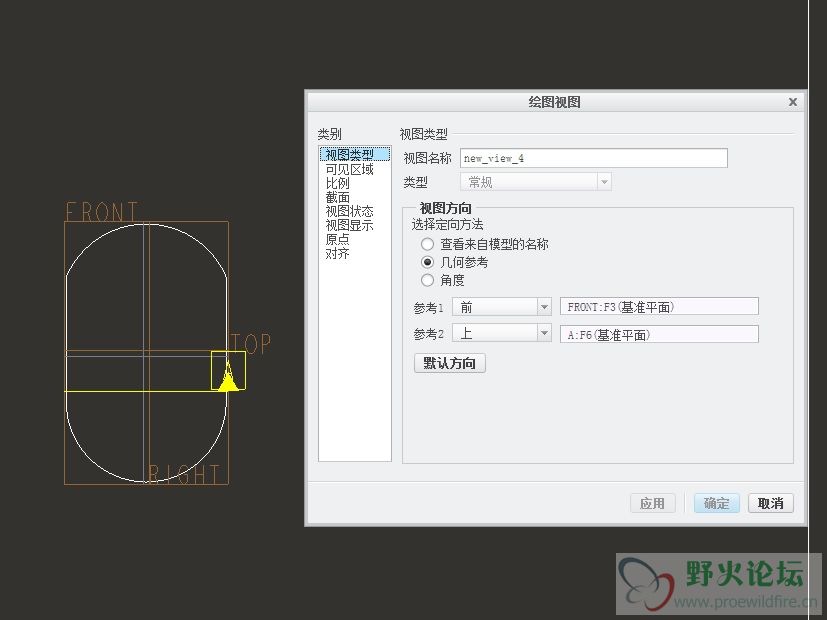Select 视图类型 in the category list
The width and height of the screenshot is (827, 620).
pyautogui.click(x=354, y=154)
